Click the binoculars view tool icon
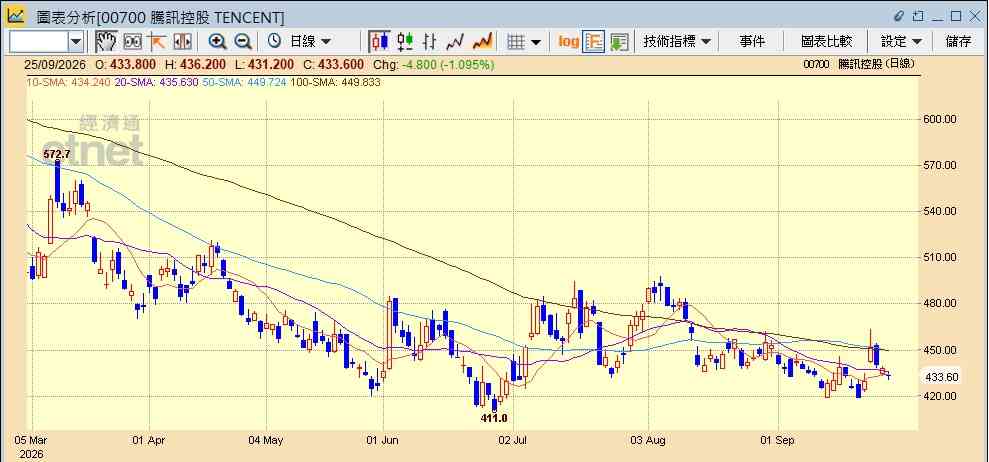This screenshot has height=462, width=989. point(132,42)
